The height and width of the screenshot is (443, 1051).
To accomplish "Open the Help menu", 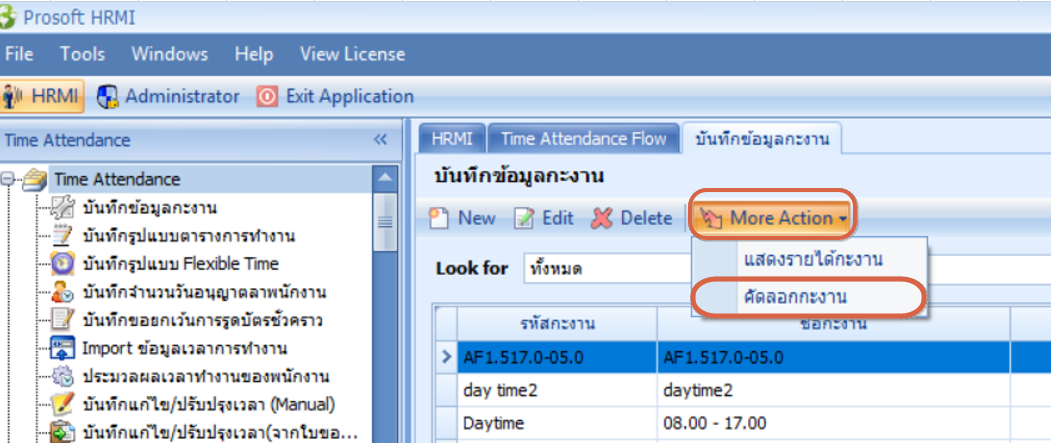I will tap(254, 54).
